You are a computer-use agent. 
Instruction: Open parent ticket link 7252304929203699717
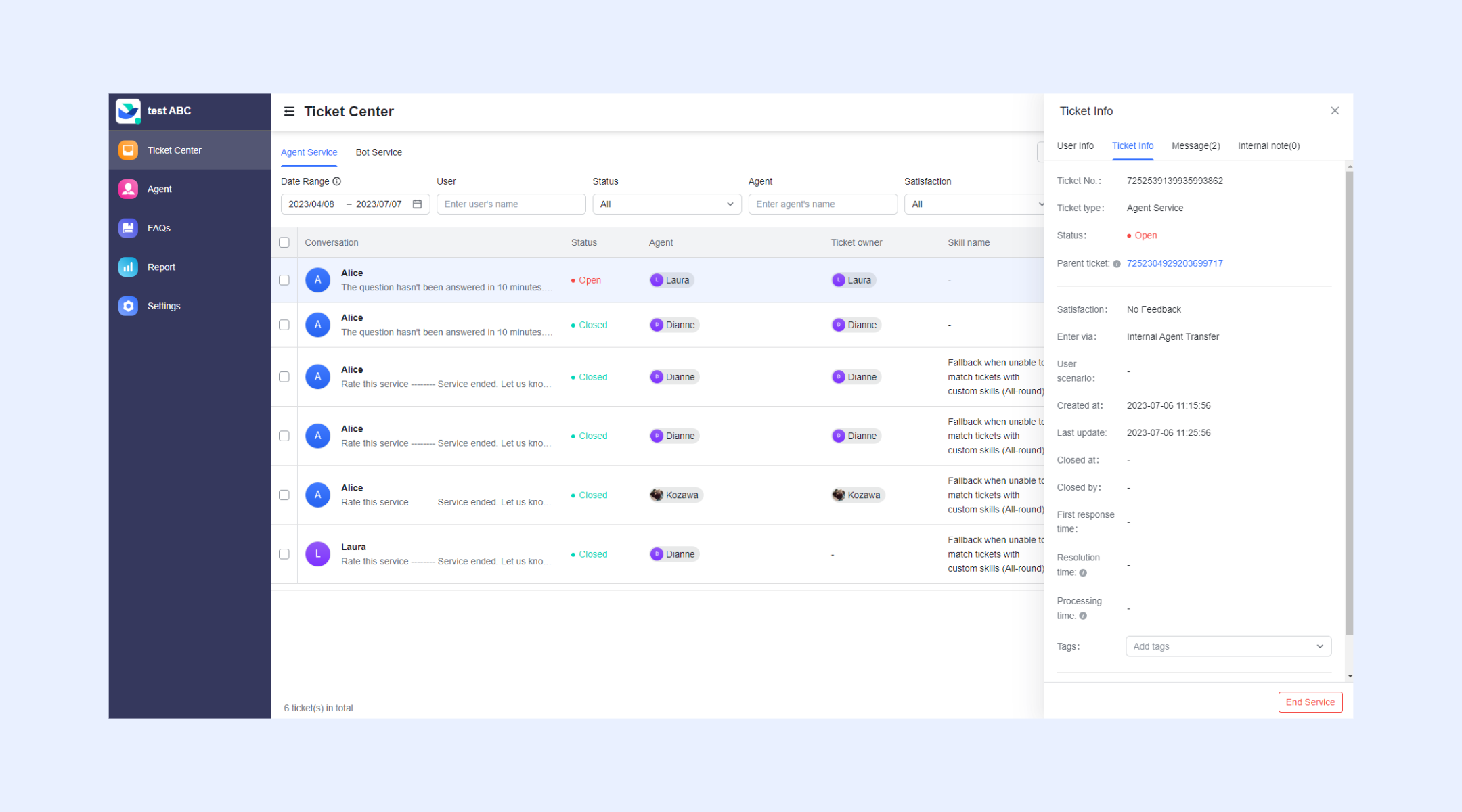[x=1174, y=263]
